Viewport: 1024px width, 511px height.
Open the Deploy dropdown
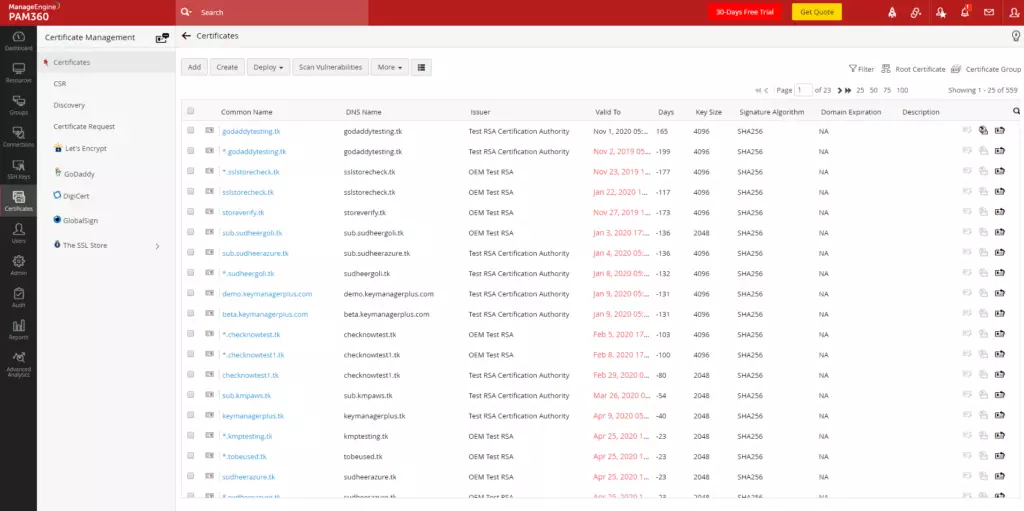[x=268, y=67]
